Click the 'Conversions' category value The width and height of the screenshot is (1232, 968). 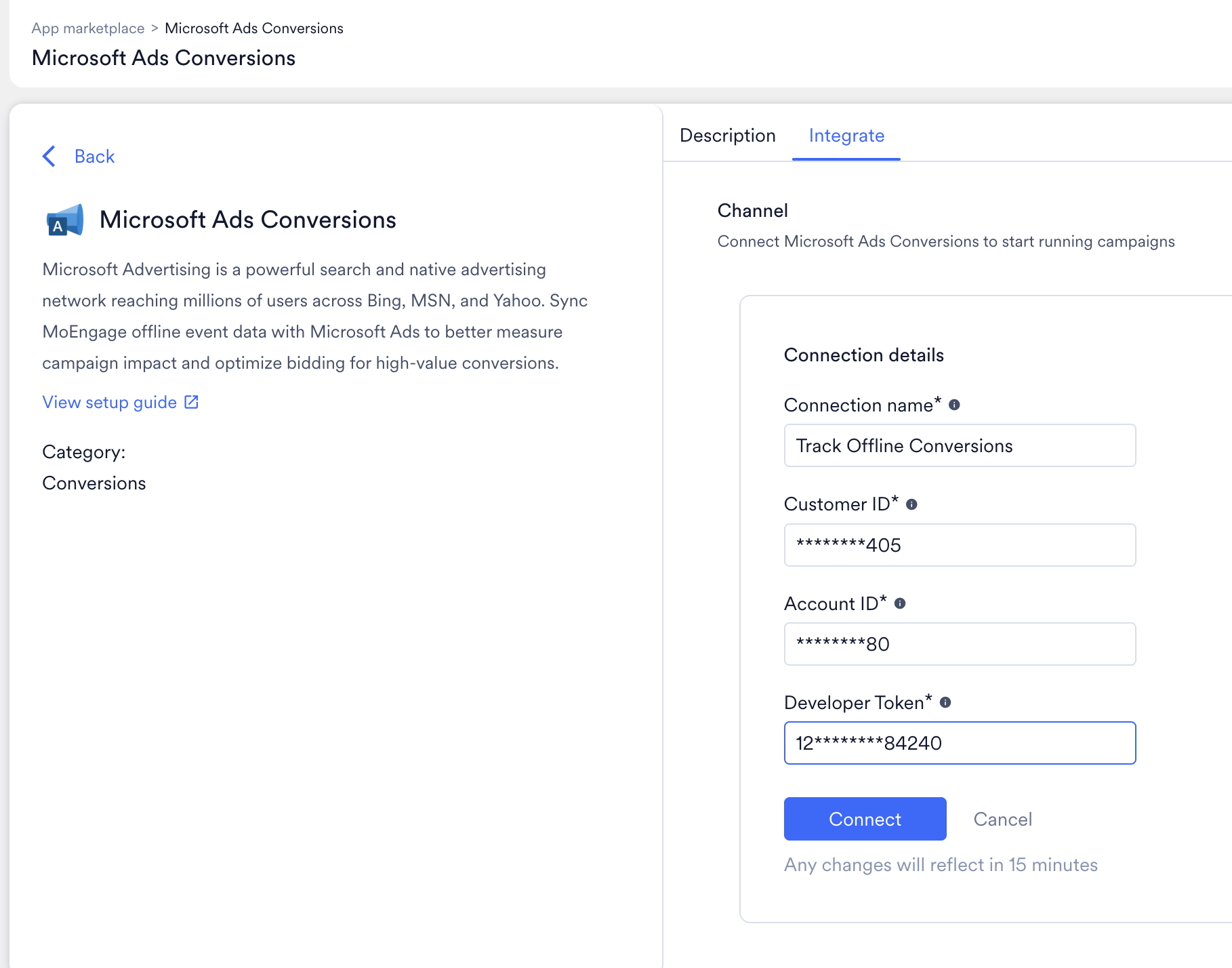coord(94,483)
